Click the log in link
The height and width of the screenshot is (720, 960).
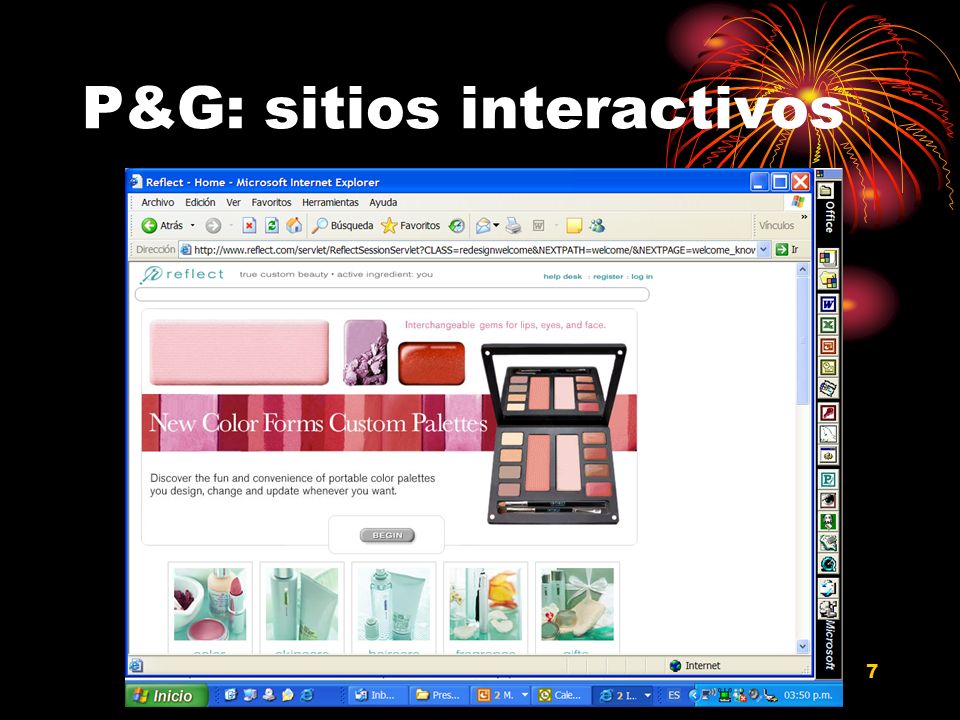tap(642, 277)
